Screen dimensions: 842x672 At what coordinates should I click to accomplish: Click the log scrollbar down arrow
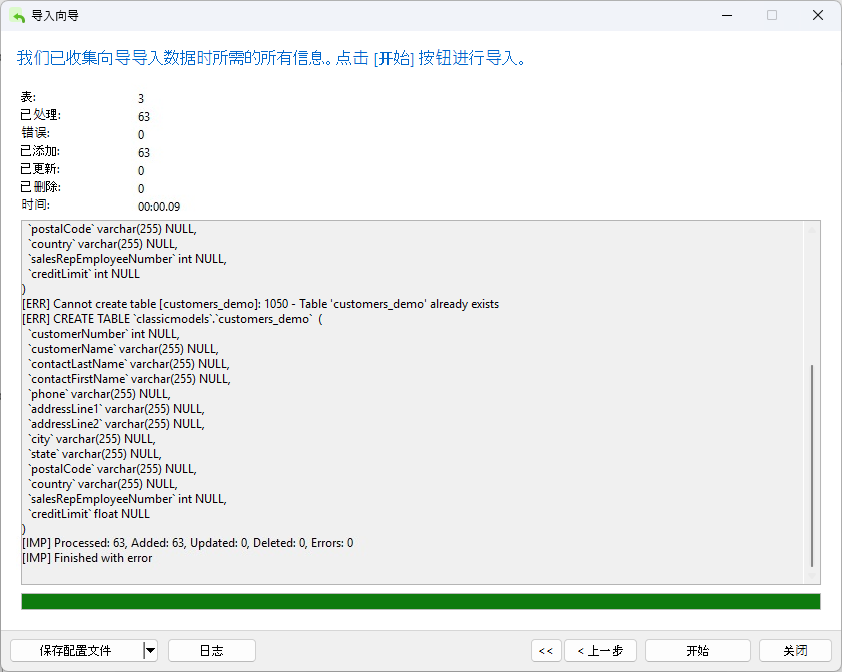[x=812, y=576]
